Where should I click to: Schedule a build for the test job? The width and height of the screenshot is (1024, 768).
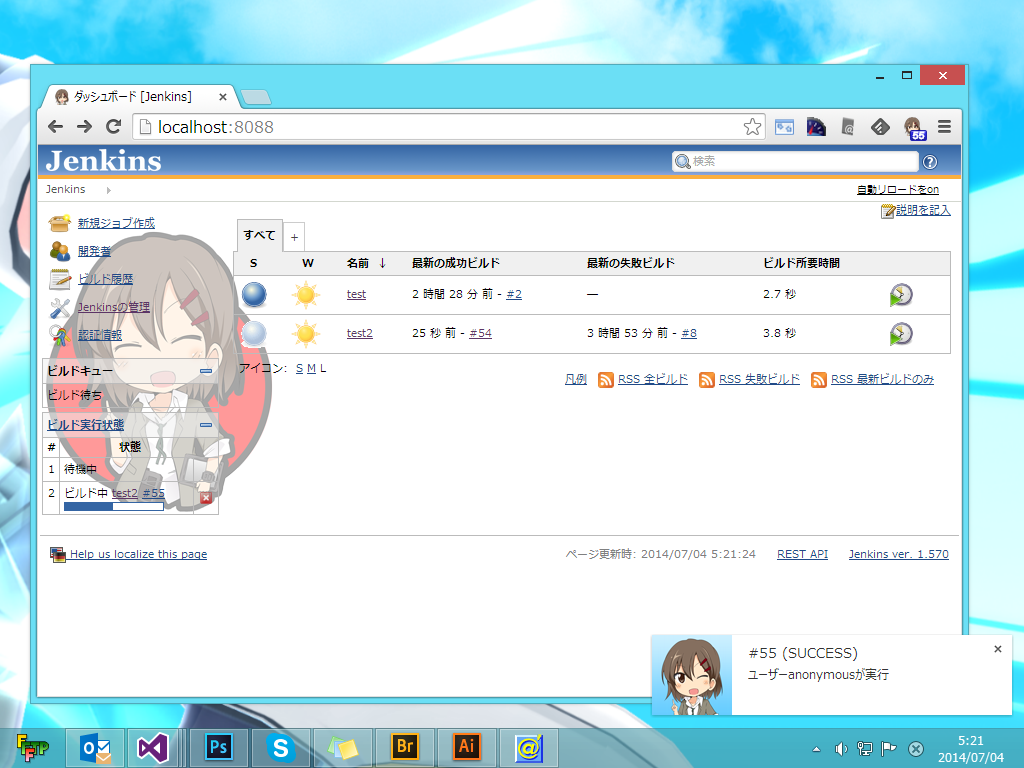(x=901, y=294)
